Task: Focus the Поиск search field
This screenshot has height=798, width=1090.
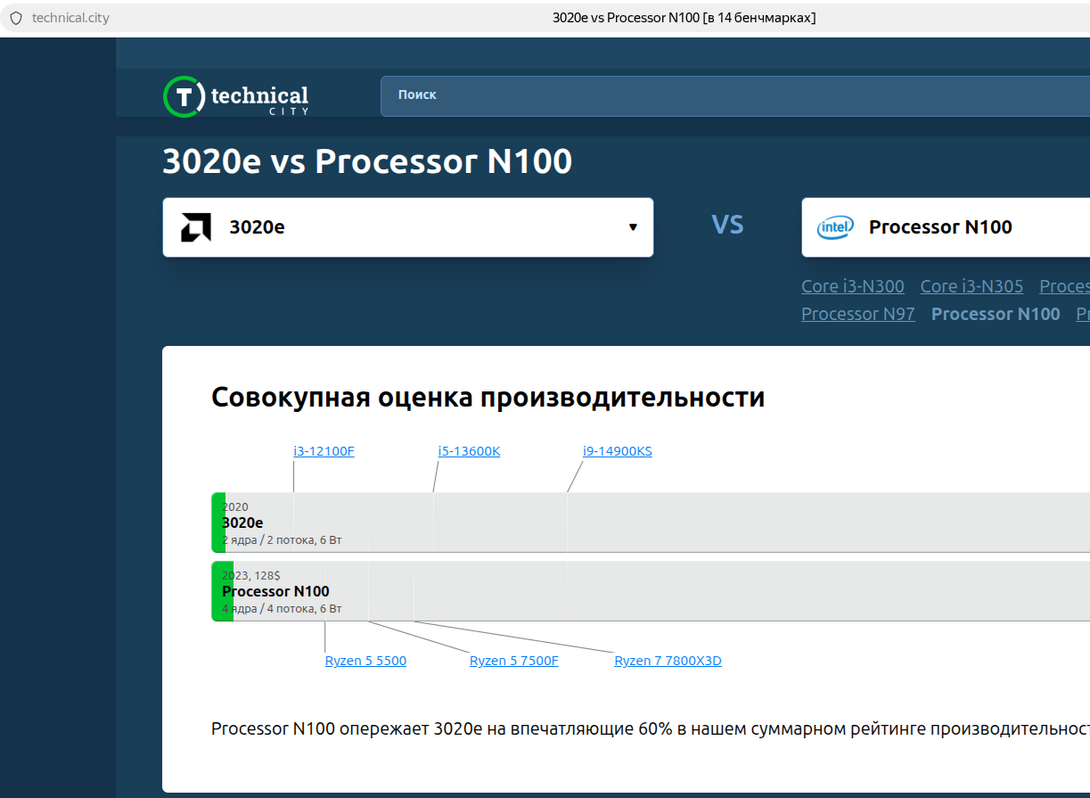Action: pos(735,96)
